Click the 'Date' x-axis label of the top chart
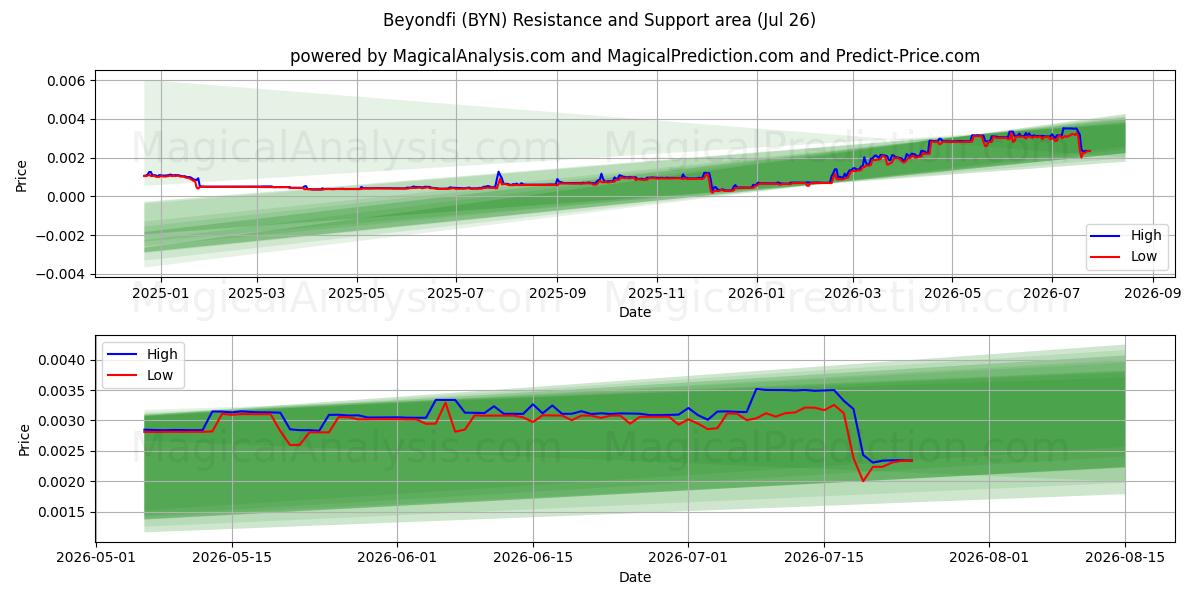This screenshot has width=1200, height=600. [x=635, y=313]
